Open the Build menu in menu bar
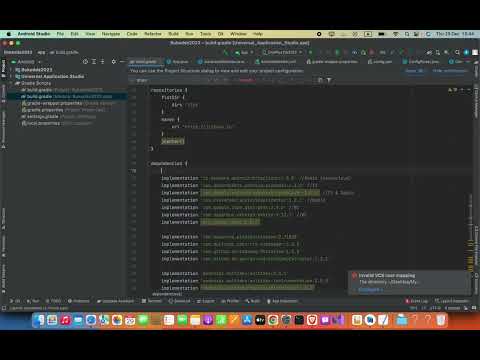The image size is (480, 360). (173, 34)
